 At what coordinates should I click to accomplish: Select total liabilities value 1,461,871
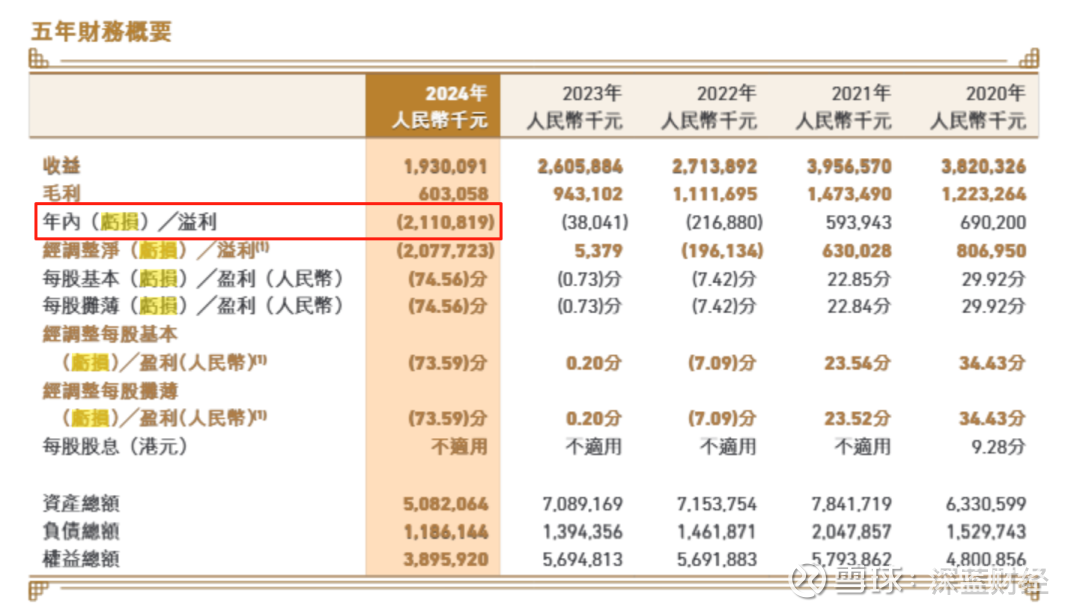(x=717, y=532)
